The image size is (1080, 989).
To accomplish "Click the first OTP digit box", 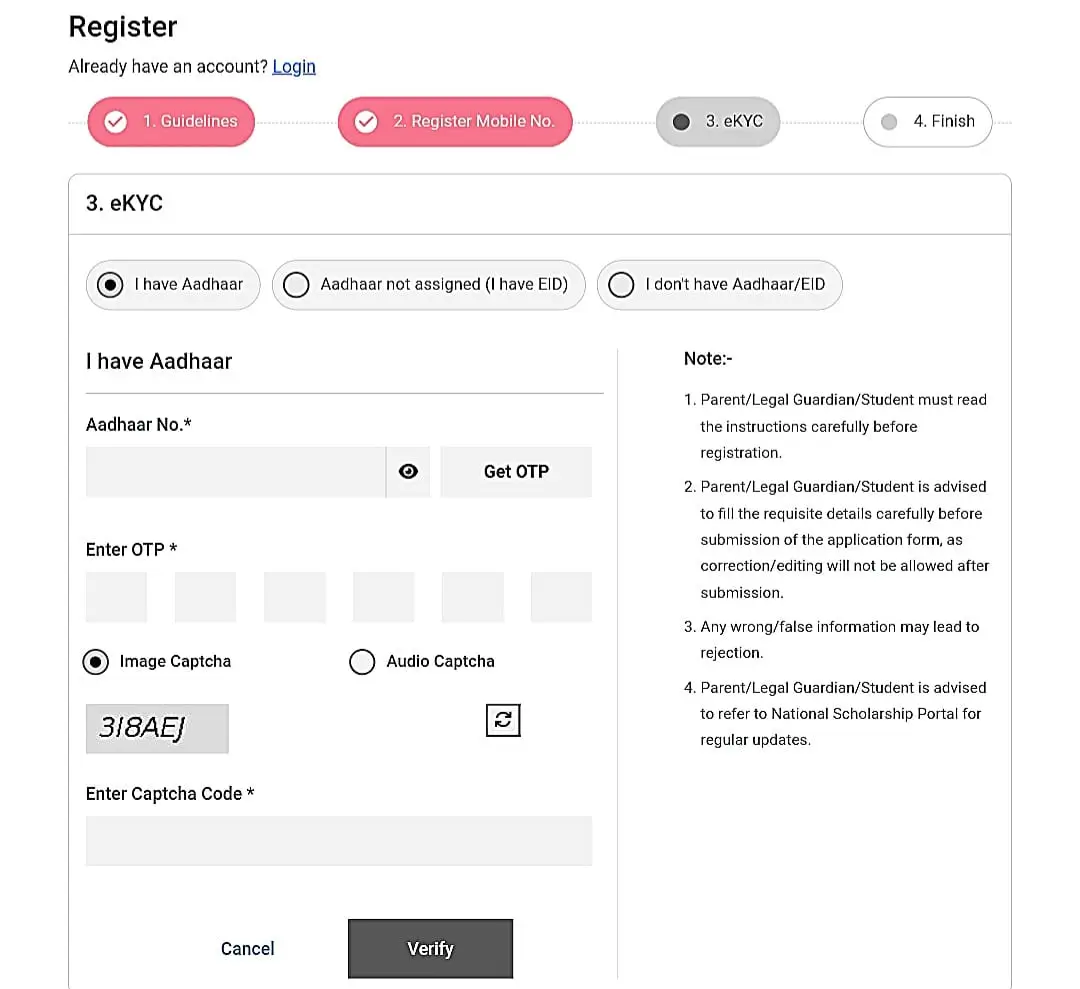I will click(x=116, y=597).
